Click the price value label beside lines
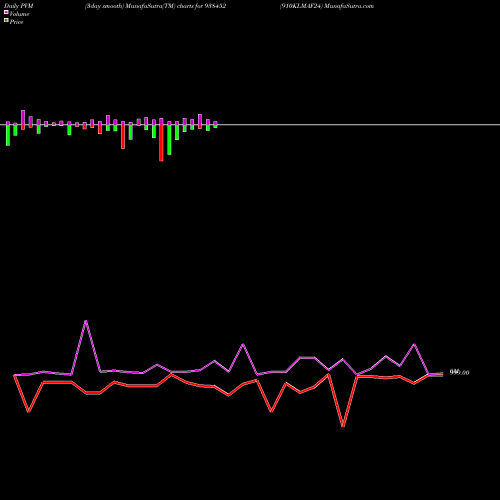 tap(459, 372)
